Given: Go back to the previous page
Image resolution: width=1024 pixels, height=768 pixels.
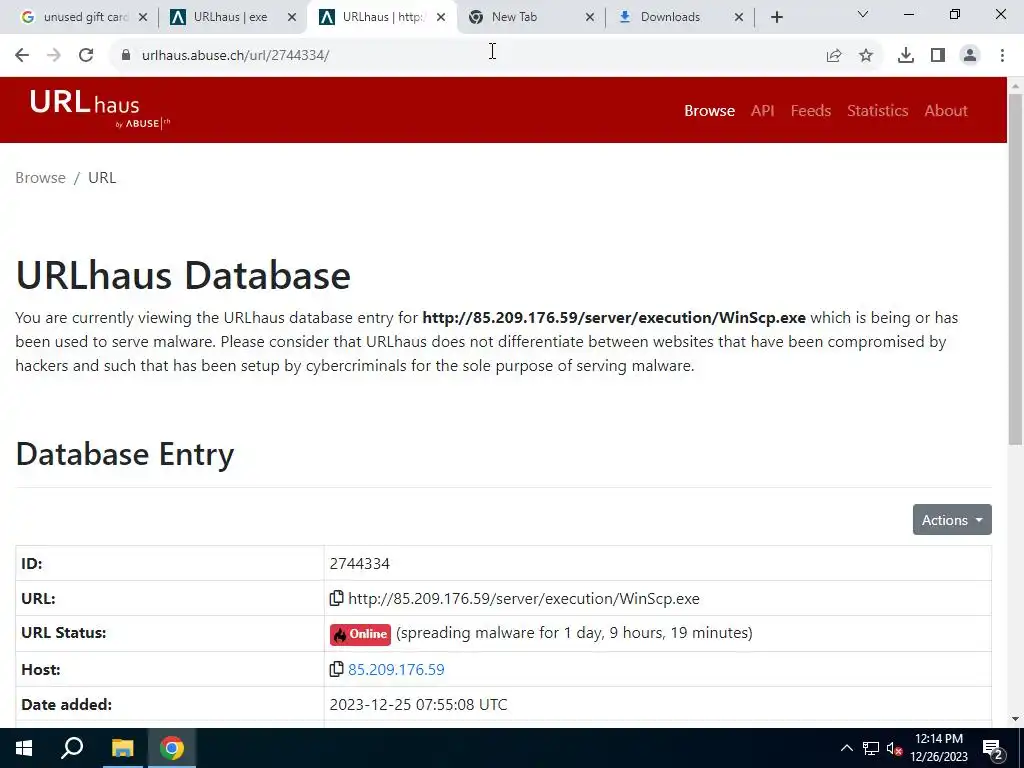Looking at the screenshot, I should point(22,55).
